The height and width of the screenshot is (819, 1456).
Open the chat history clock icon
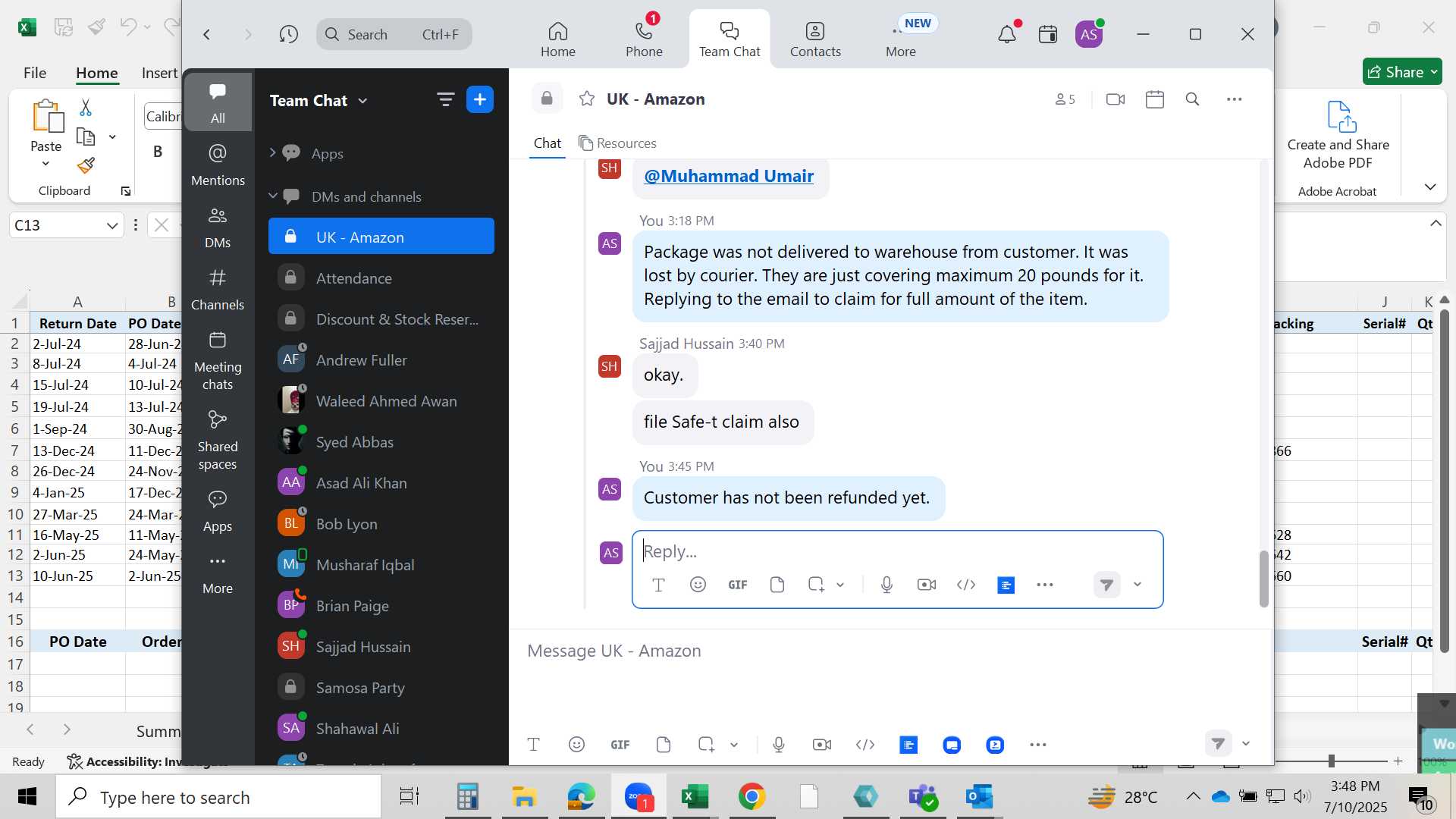click(x=288, y=34)
